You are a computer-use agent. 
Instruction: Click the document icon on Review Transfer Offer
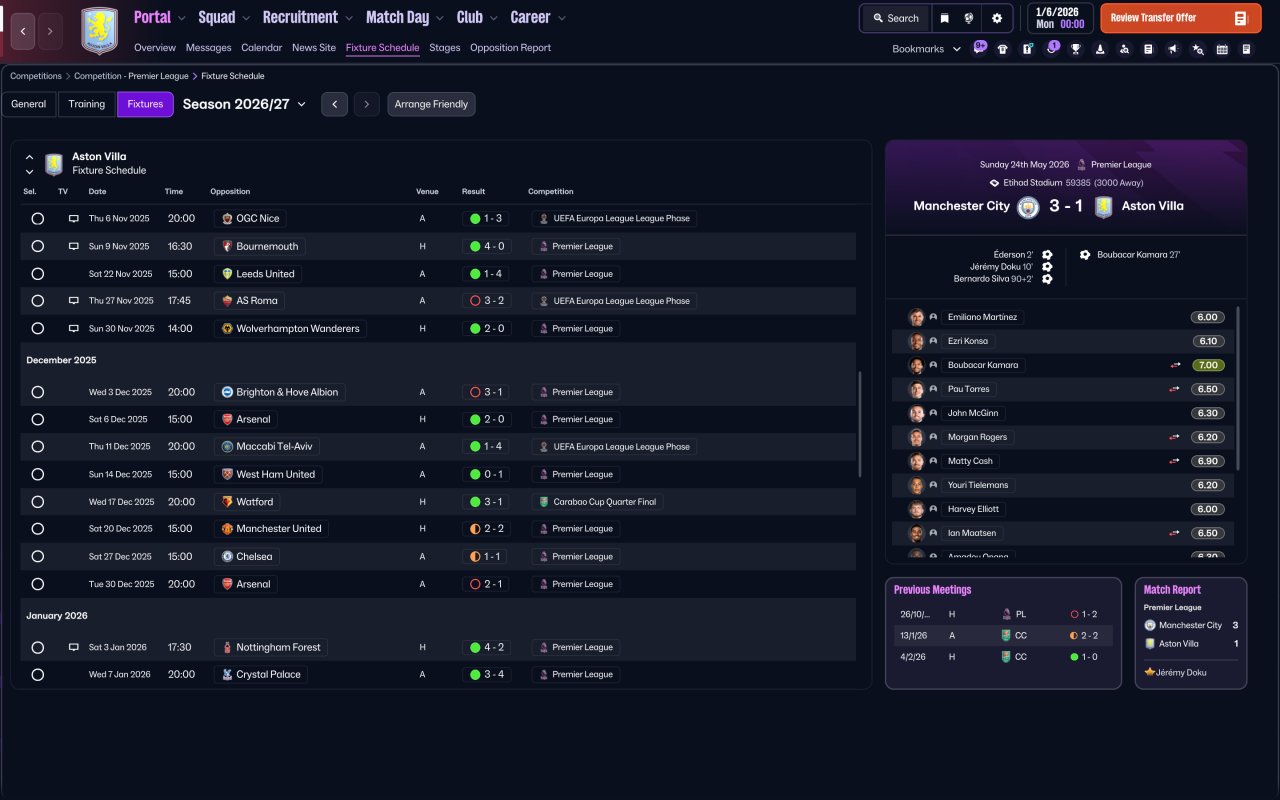coord(1241,18)
